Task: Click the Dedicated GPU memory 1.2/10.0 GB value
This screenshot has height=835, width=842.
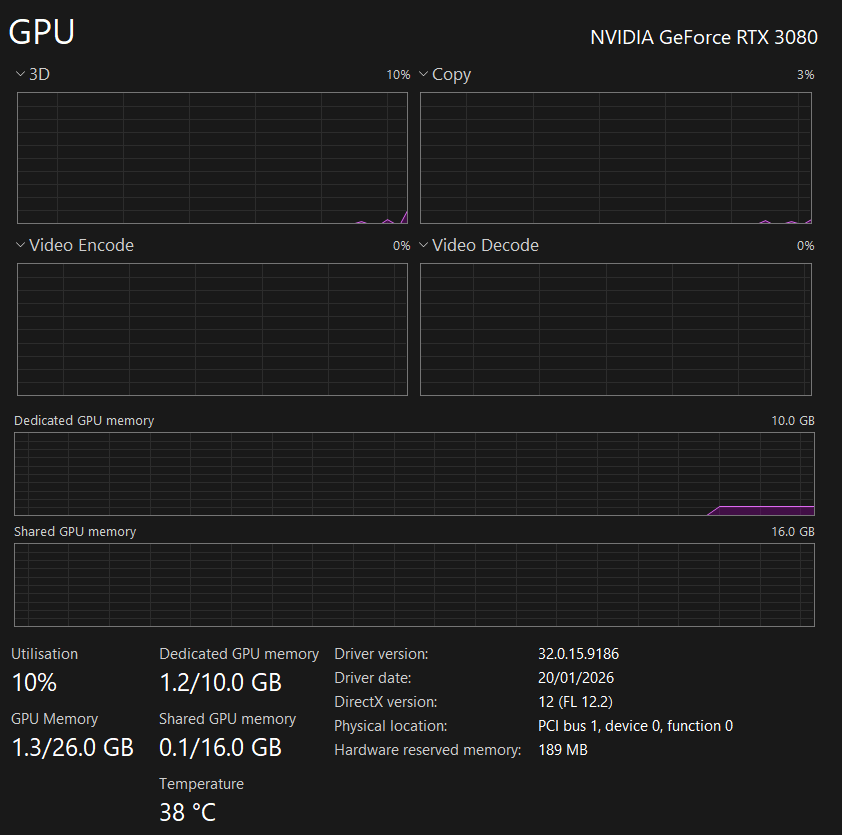Action: [220, 683]
